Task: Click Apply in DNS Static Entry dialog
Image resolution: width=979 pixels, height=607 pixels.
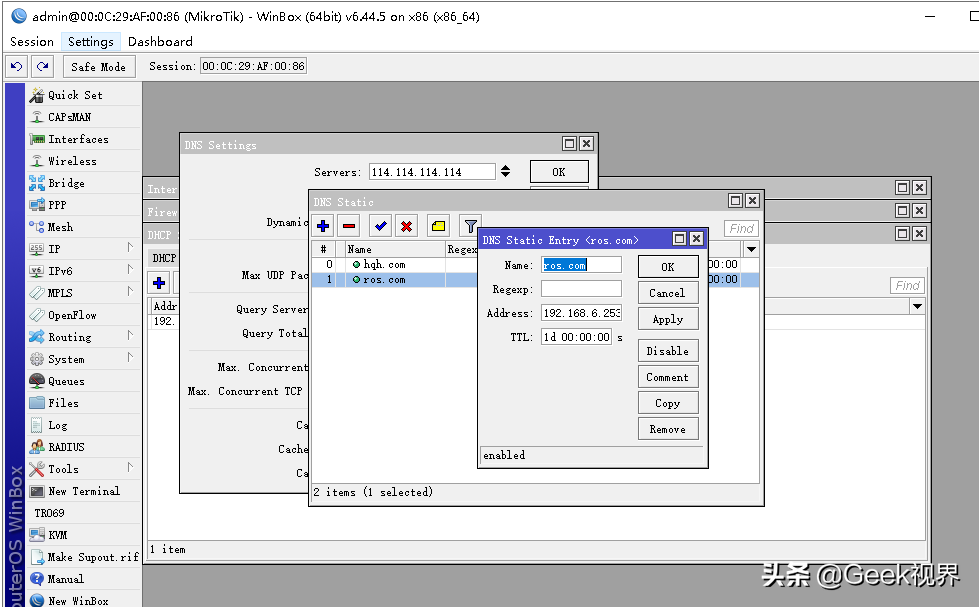Action: [x=667, y=319]
